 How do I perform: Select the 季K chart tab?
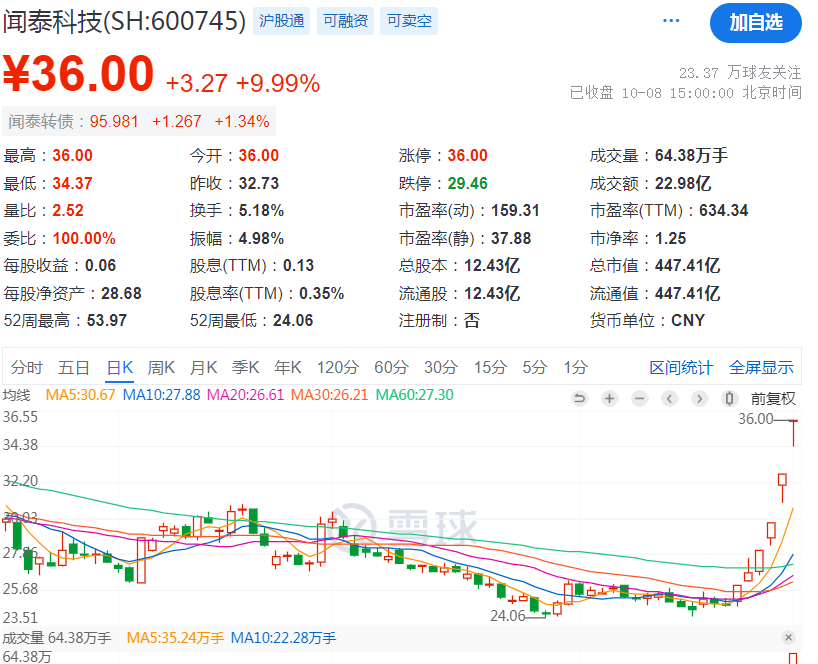[x=246, y=368]
